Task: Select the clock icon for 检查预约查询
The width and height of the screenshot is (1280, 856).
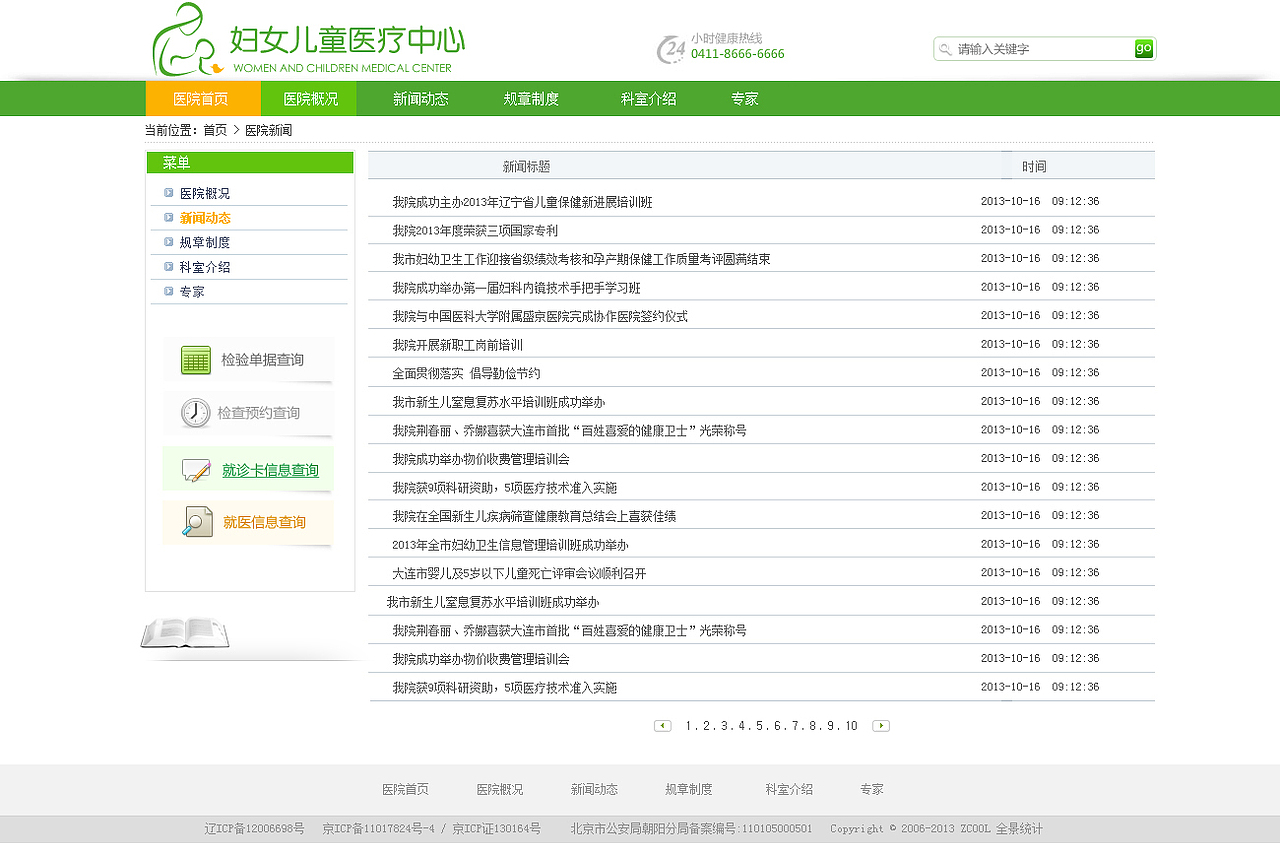Action: point(195,412)
